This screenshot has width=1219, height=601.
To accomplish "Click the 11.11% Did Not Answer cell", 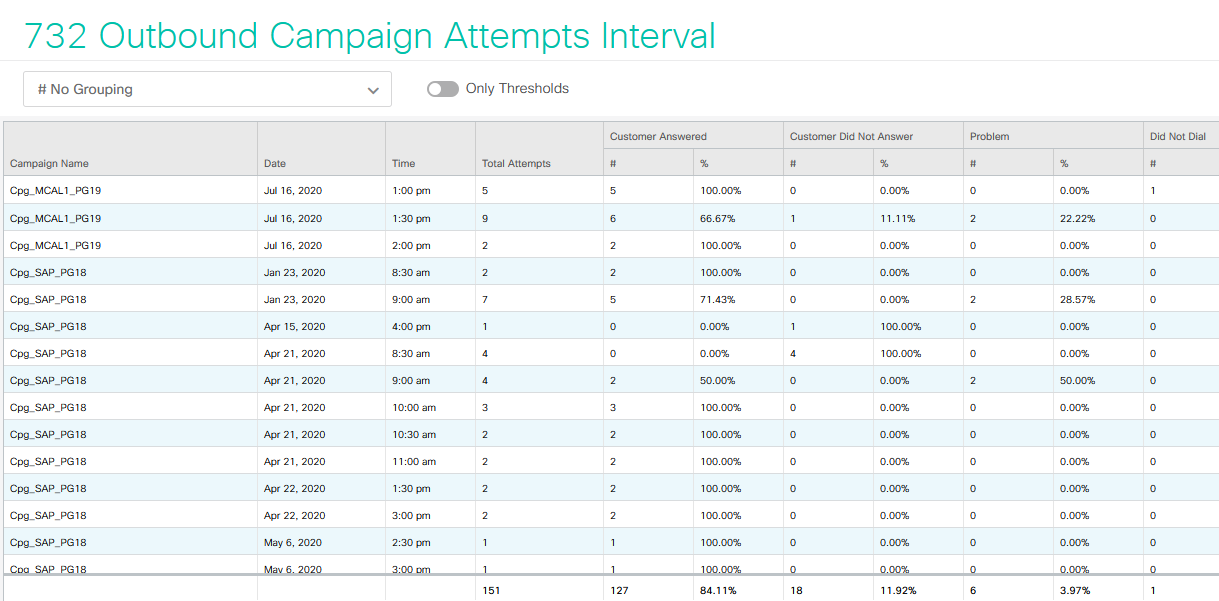I will tap(896, 218).
